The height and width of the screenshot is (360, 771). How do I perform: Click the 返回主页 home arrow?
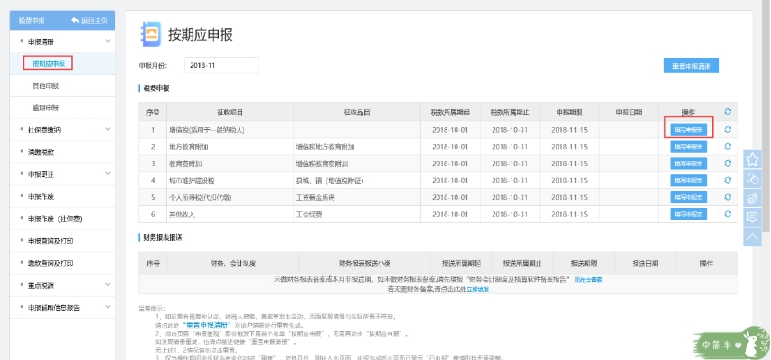(75, 20)
